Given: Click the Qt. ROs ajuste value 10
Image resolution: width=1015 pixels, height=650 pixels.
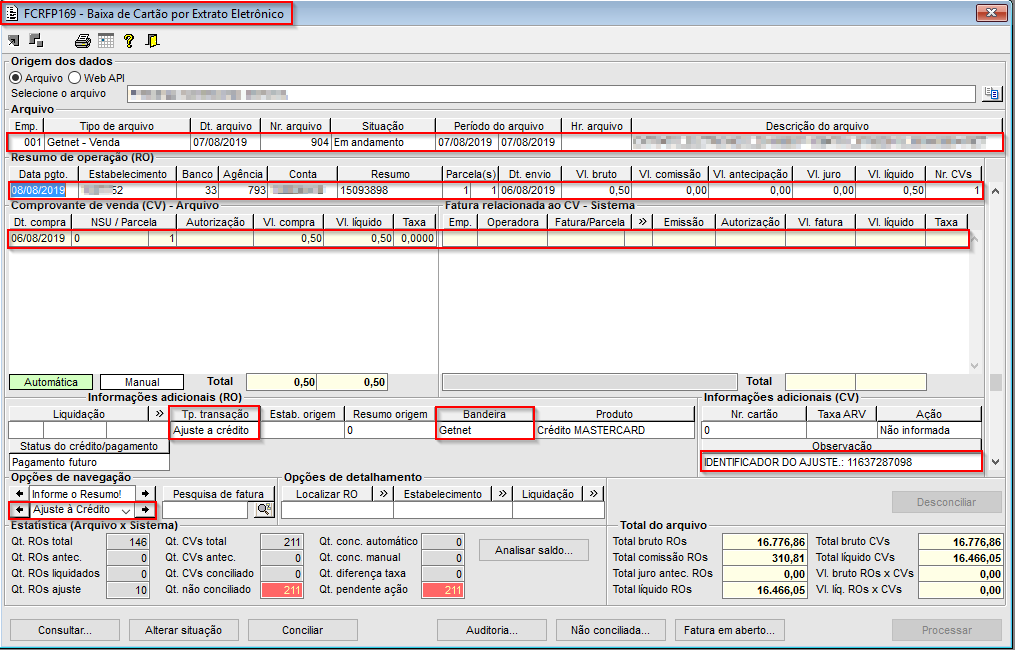Looking at the screenshot, I should [x=128, y=590].
